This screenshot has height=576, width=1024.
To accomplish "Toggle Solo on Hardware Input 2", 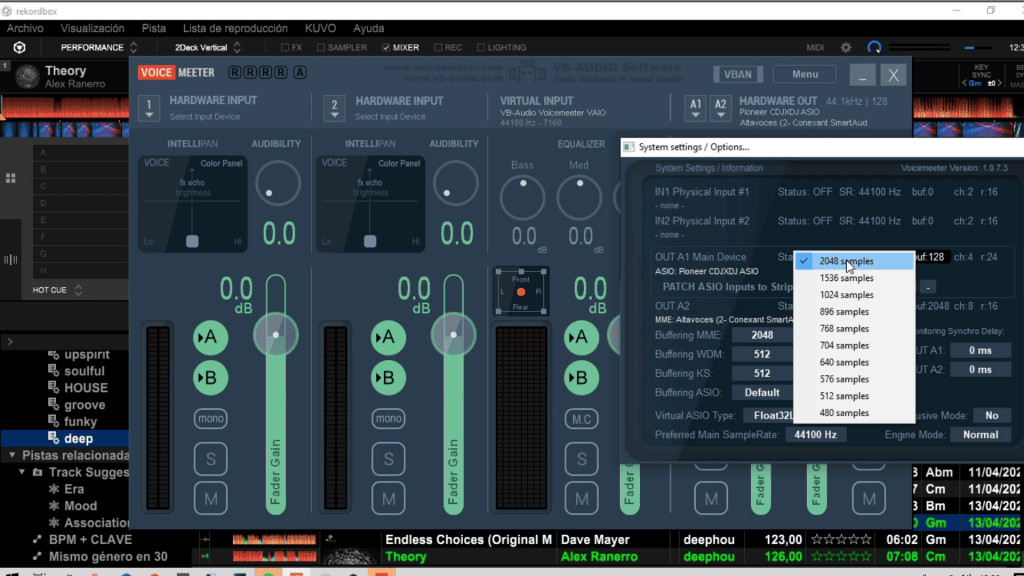I will (x=388, y=459).
